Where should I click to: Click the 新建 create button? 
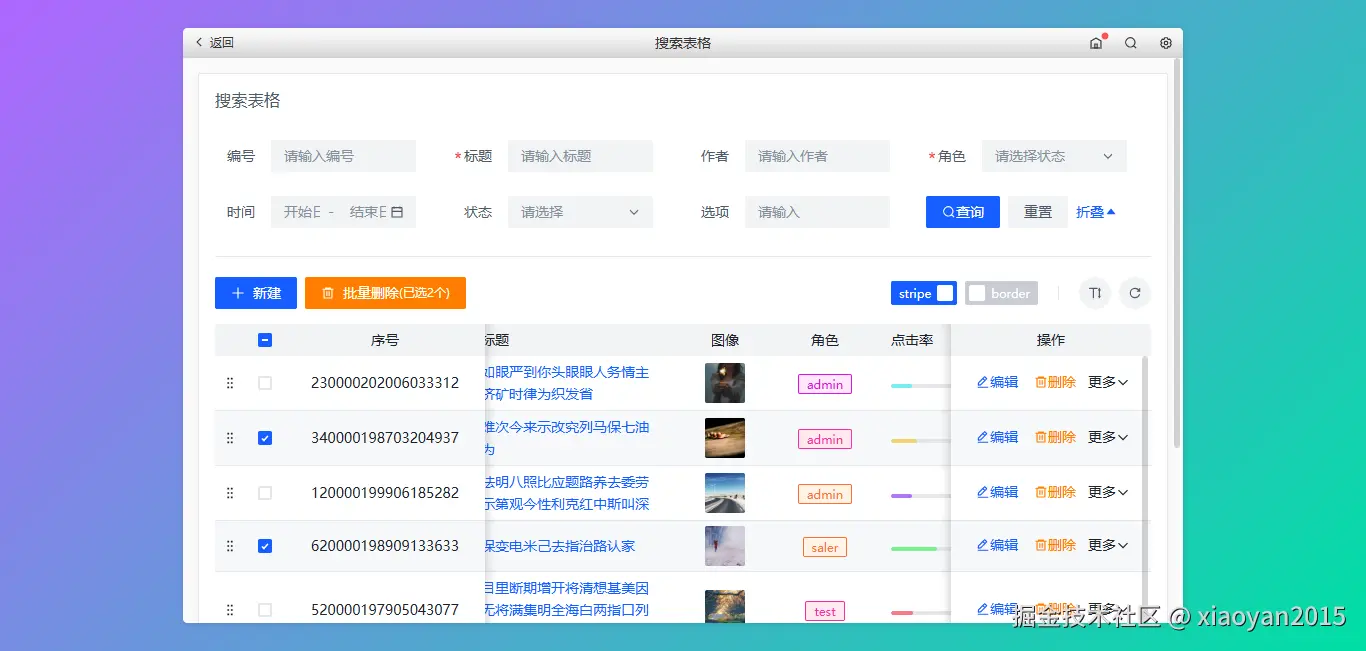(x=256, y=293)
